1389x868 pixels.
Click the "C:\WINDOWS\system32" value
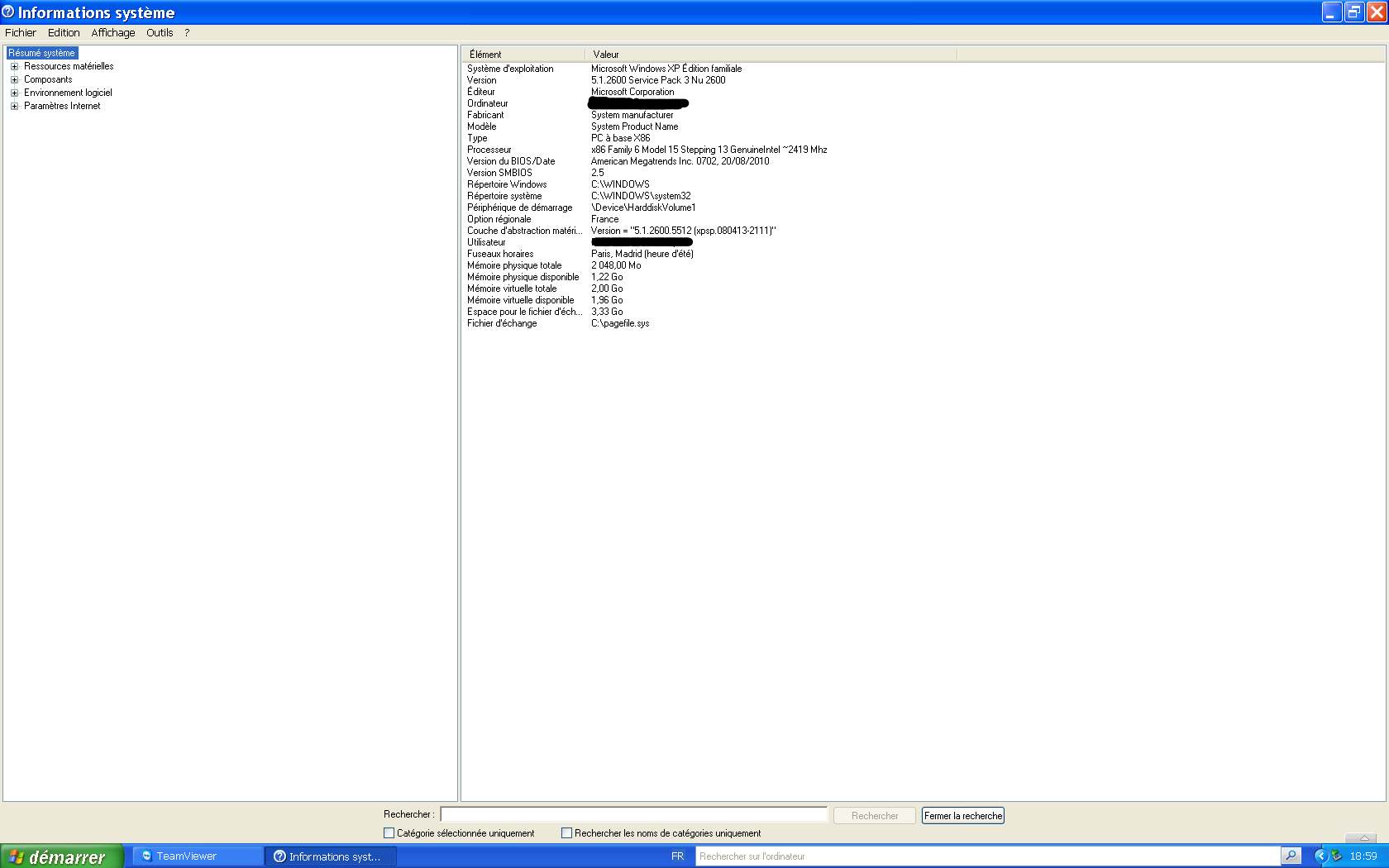tap(641, 196)
